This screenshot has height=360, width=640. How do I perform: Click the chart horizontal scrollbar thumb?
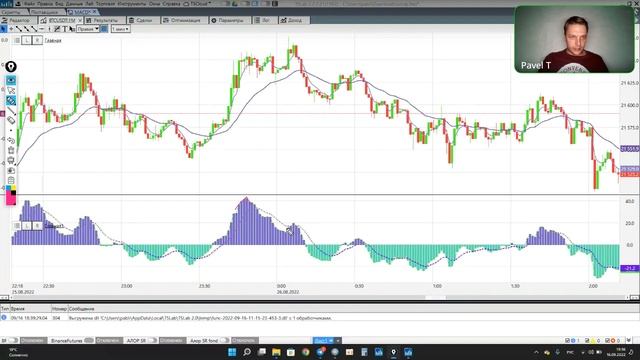coord(436,298)
